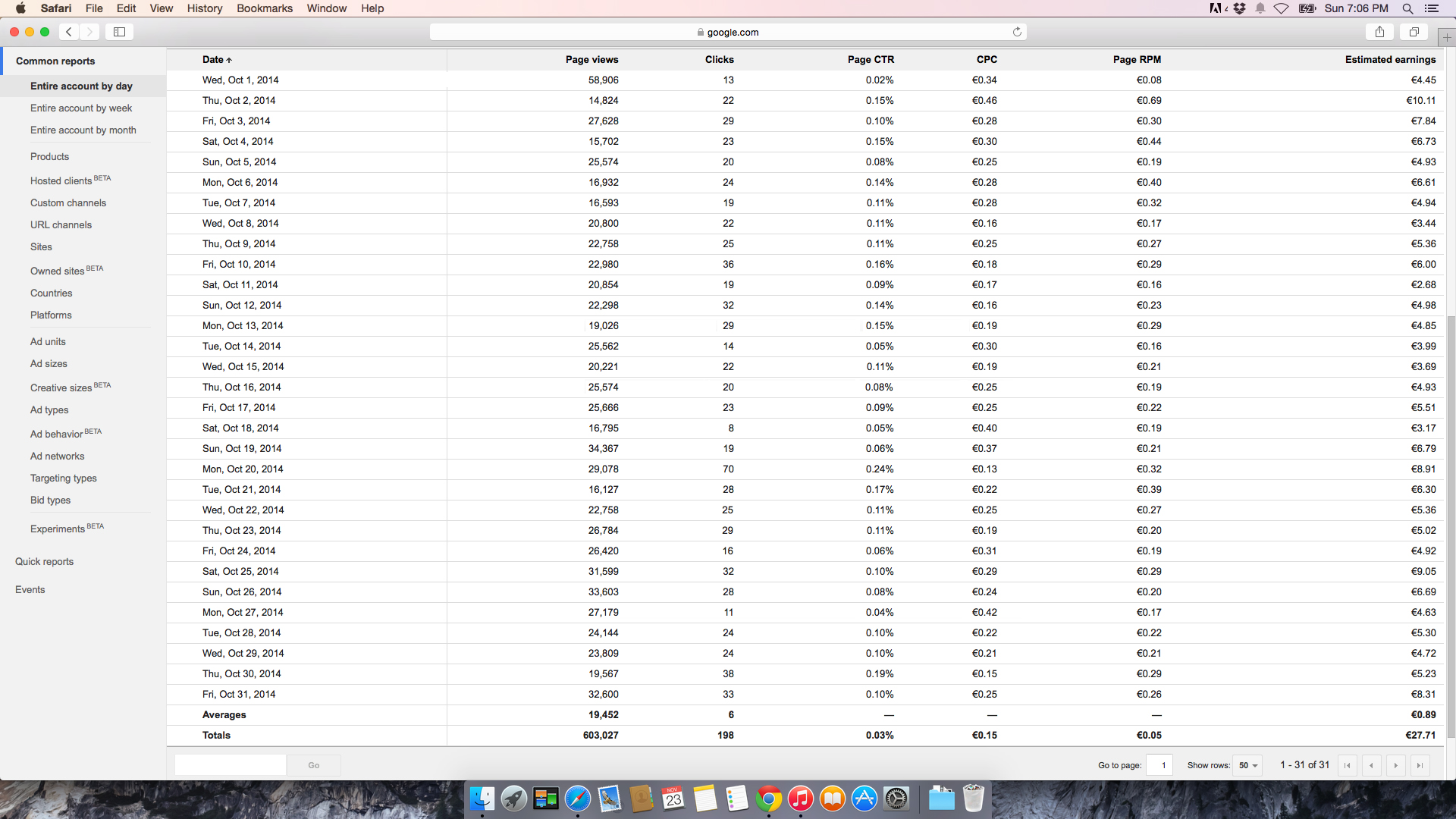Click the page reload icon in address bar
1456x819 pixels.
pos(1017,32)
